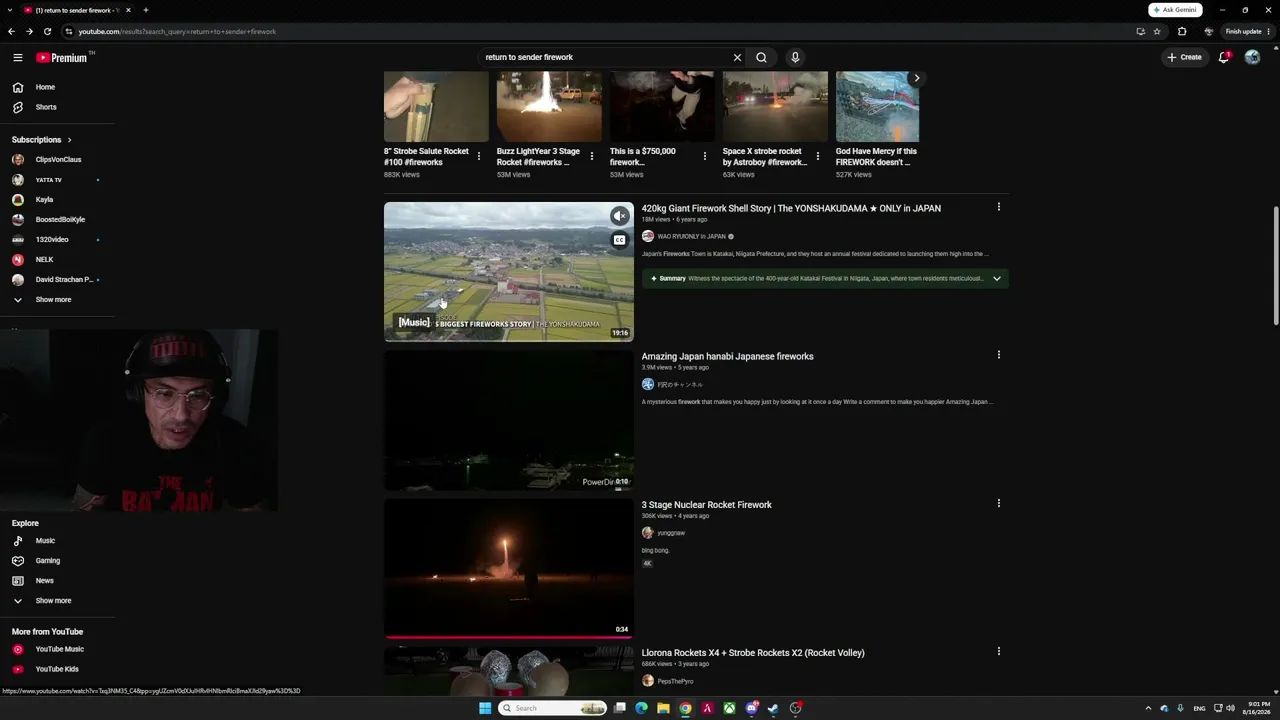The height and width of the screenshot is (720, 1280).
Task: Open the browser tab search dropdown
Action: pos(11,10)
